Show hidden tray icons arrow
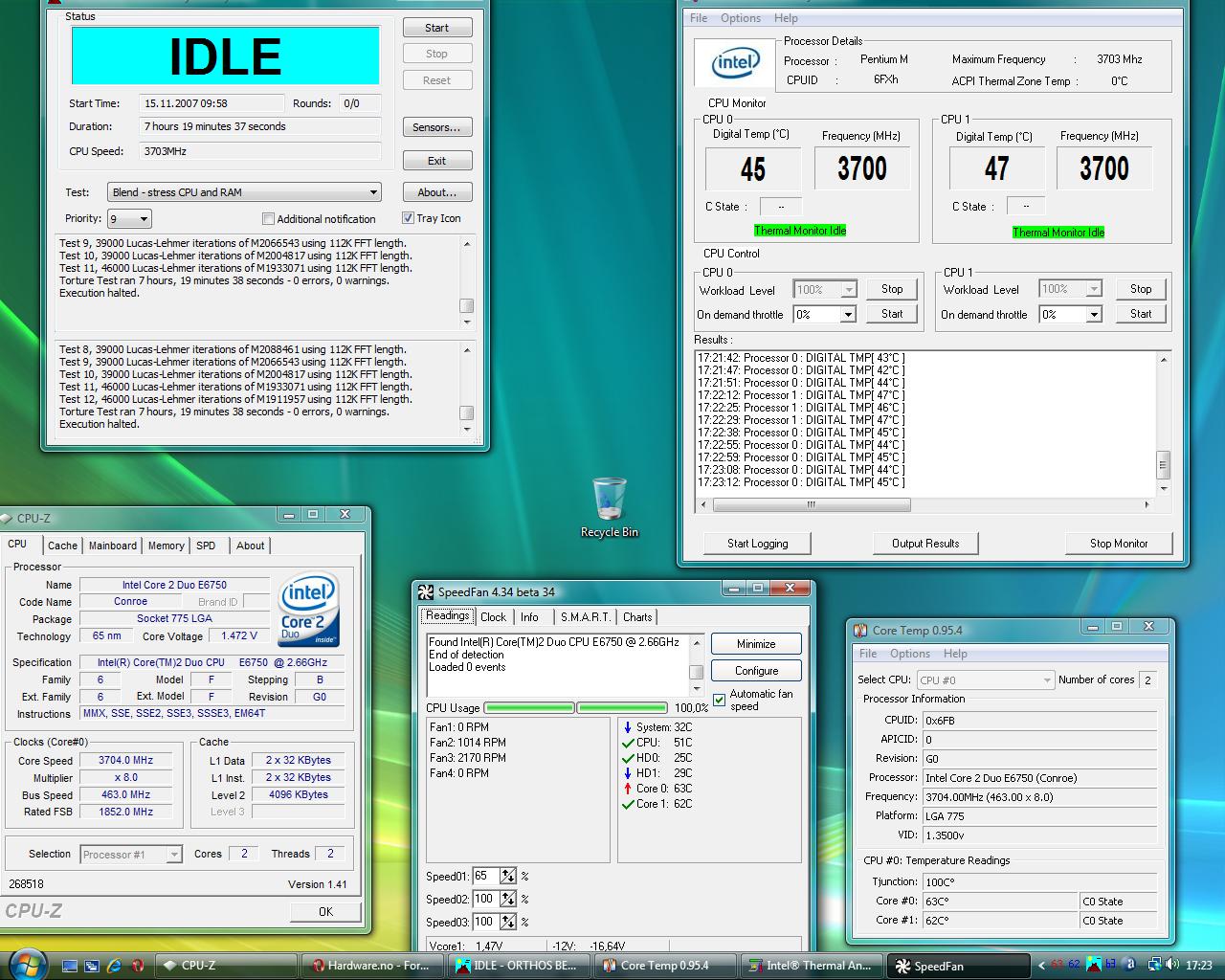Viewport: 1225px width, 980px height. click(x=1042, y=966)
